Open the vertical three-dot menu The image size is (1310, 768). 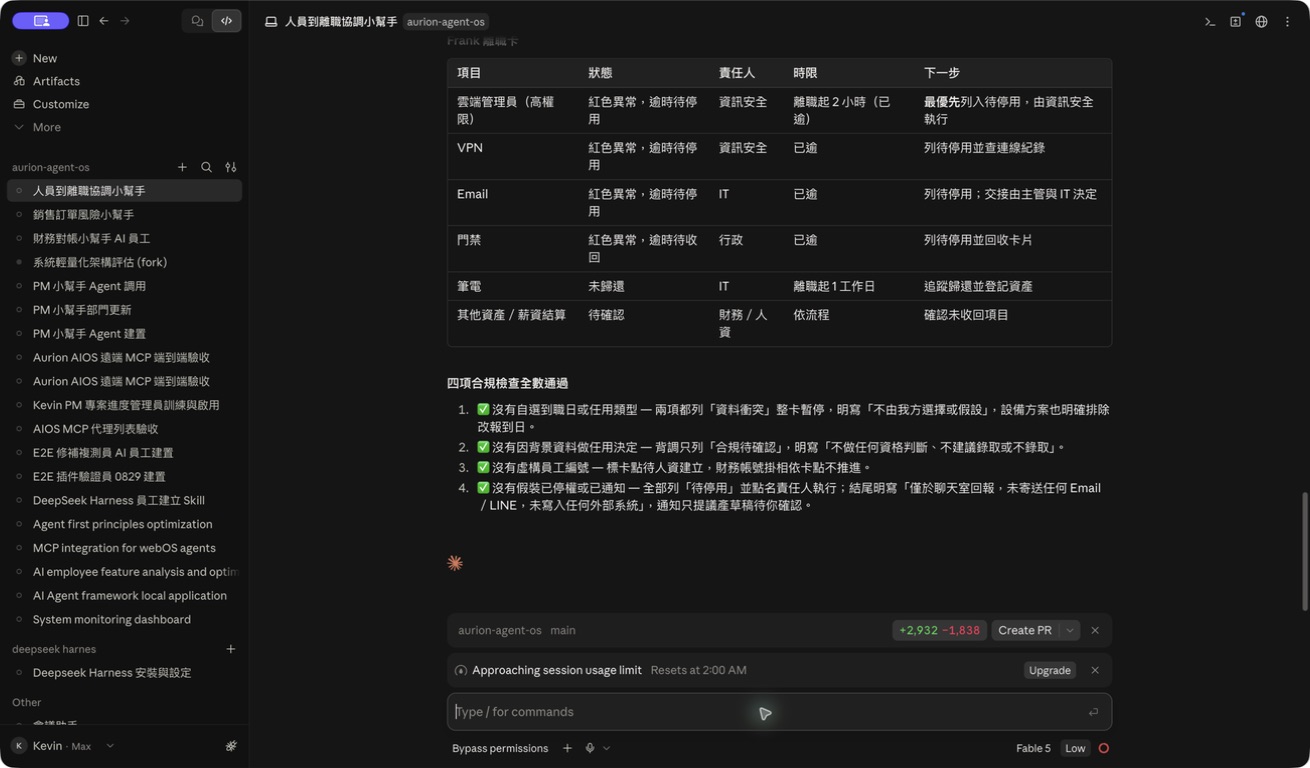pos(1288,21)
